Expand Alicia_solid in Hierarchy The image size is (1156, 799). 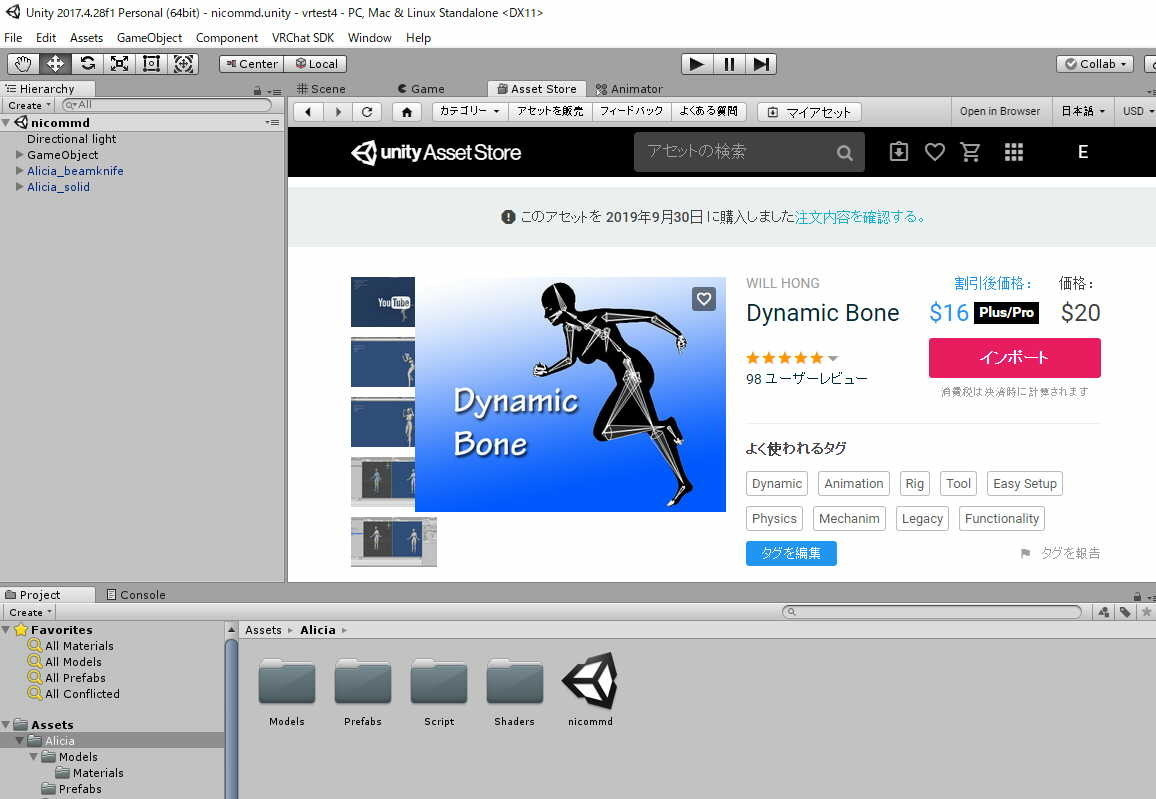[x=20, y=187]
